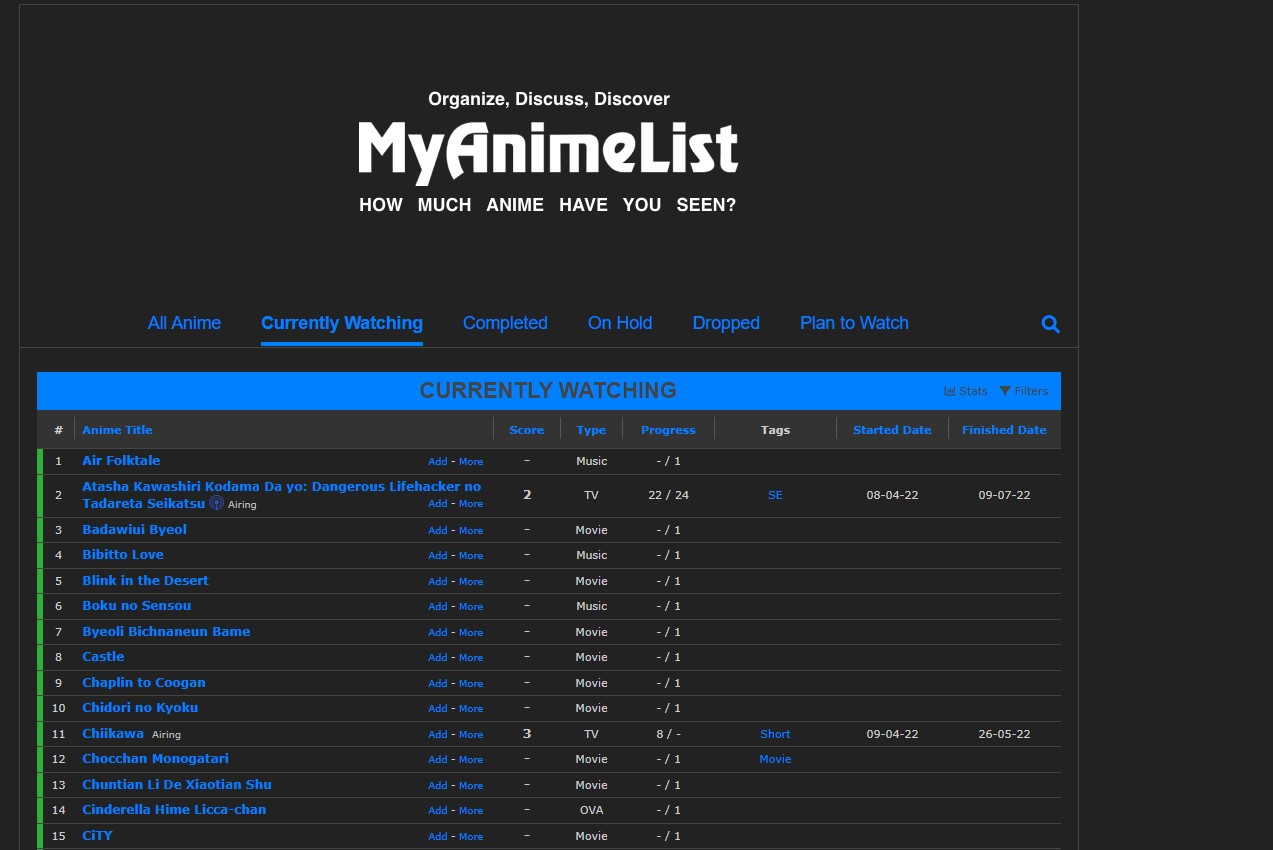Switch to the Completed tab
Screen dimensions: 1273x850
click(x=505, y=323)
